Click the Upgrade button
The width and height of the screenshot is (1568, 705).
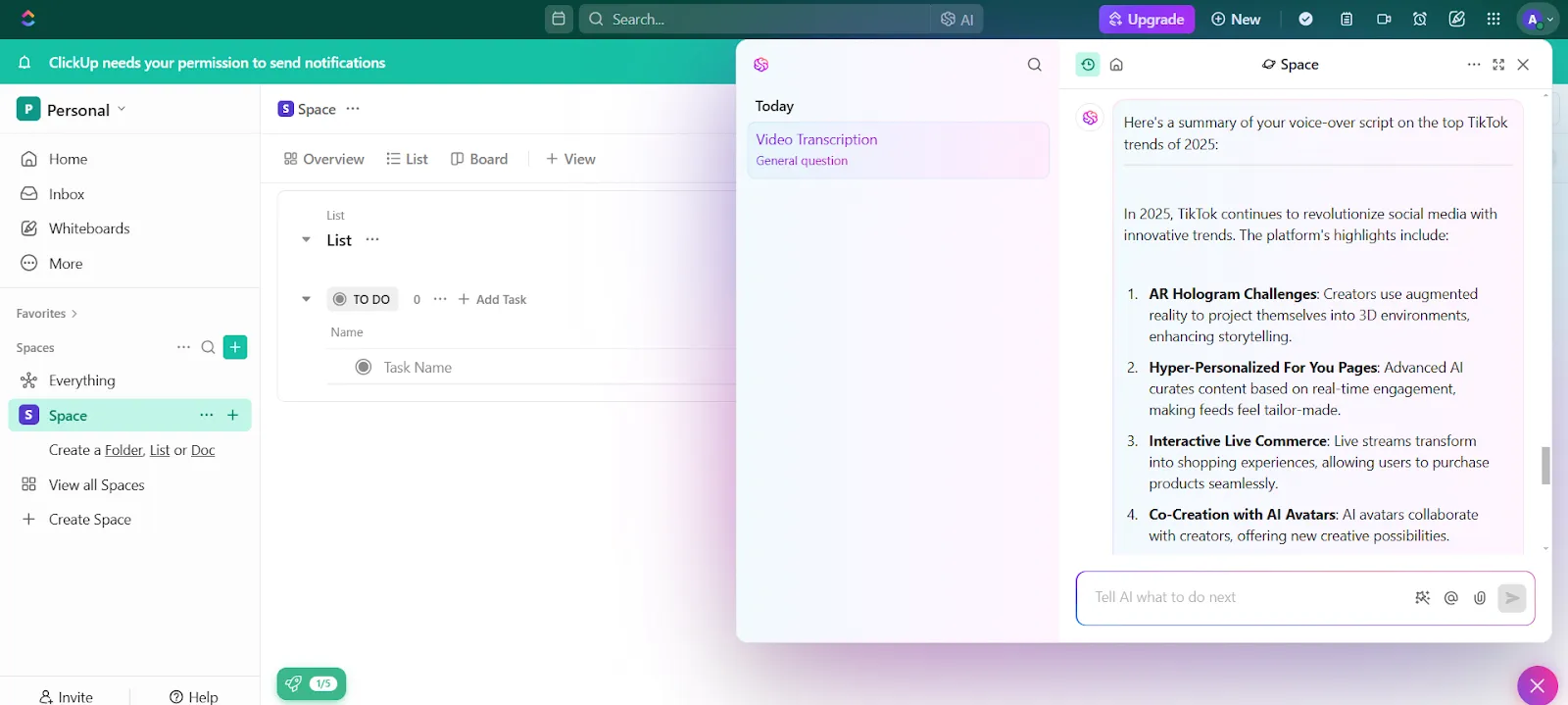(1147, 19)
